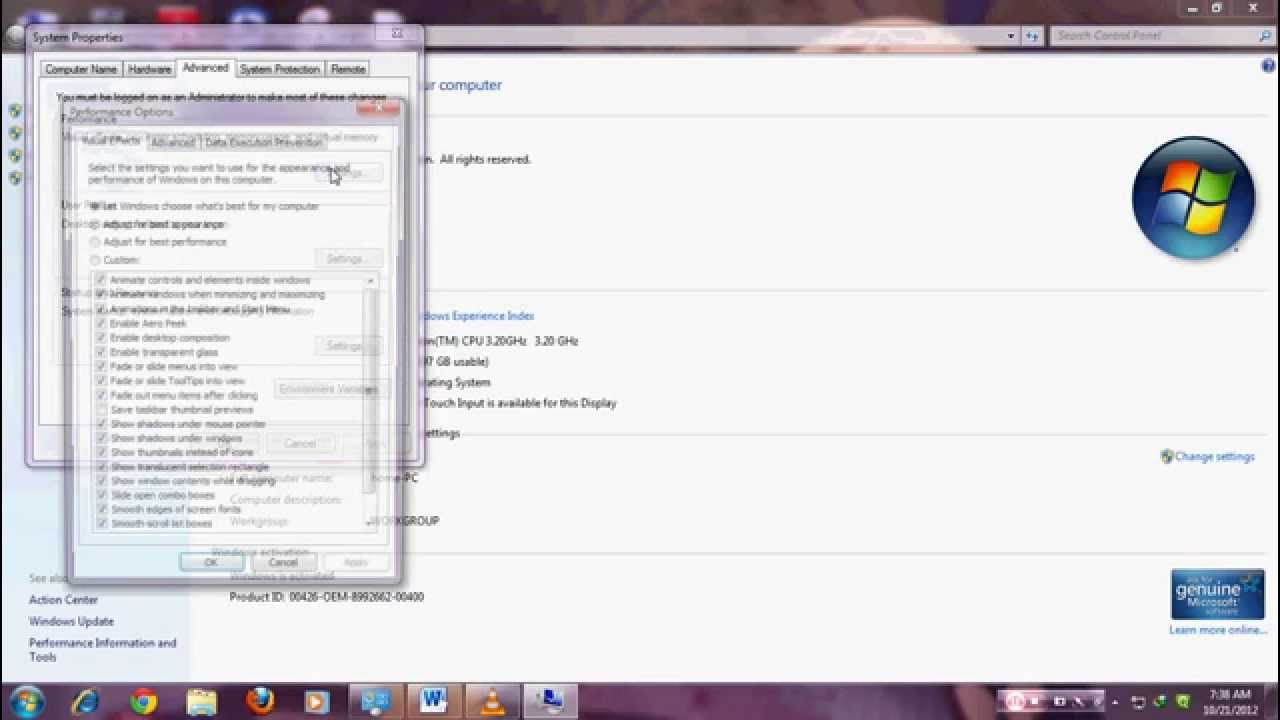Open the Data Execution Prevention tab
The height and width of the screenshot is (720, 1280).
[263, 143]
